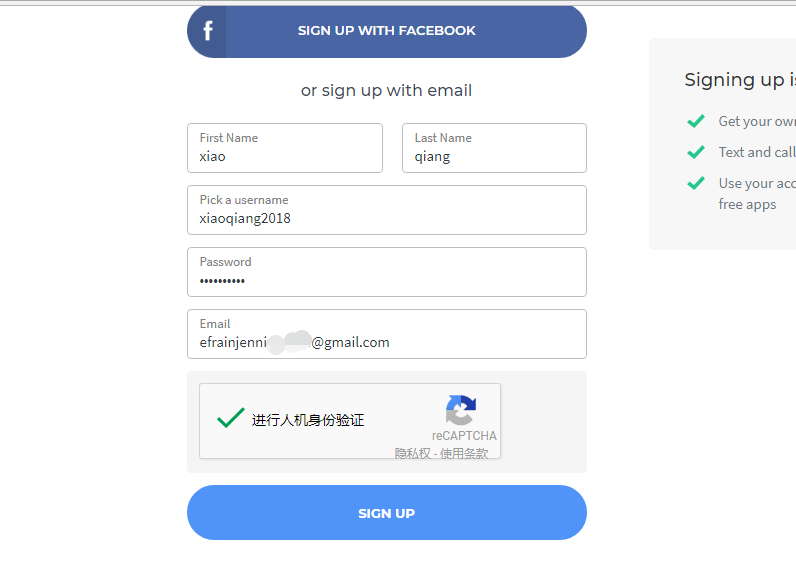
Task: Click the 进行人机身份验证 captcha label
Action: 308,420
